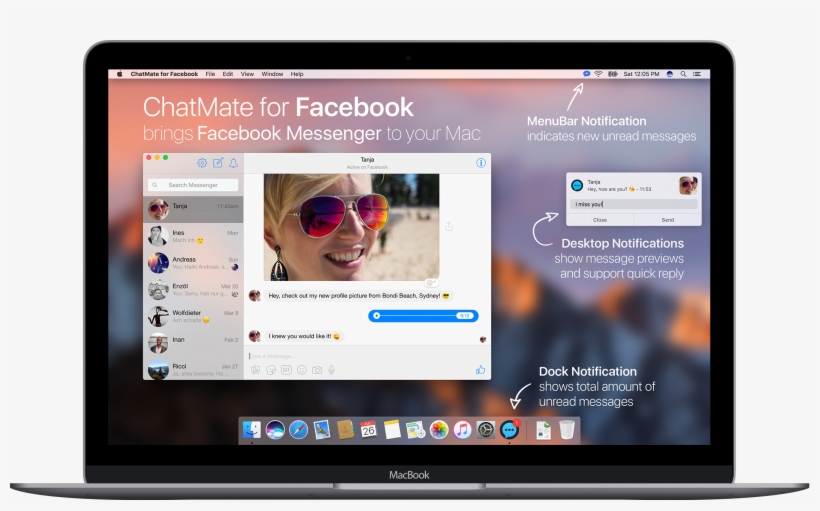
Task: Click the quick reply text field
Action: point(634,204)
